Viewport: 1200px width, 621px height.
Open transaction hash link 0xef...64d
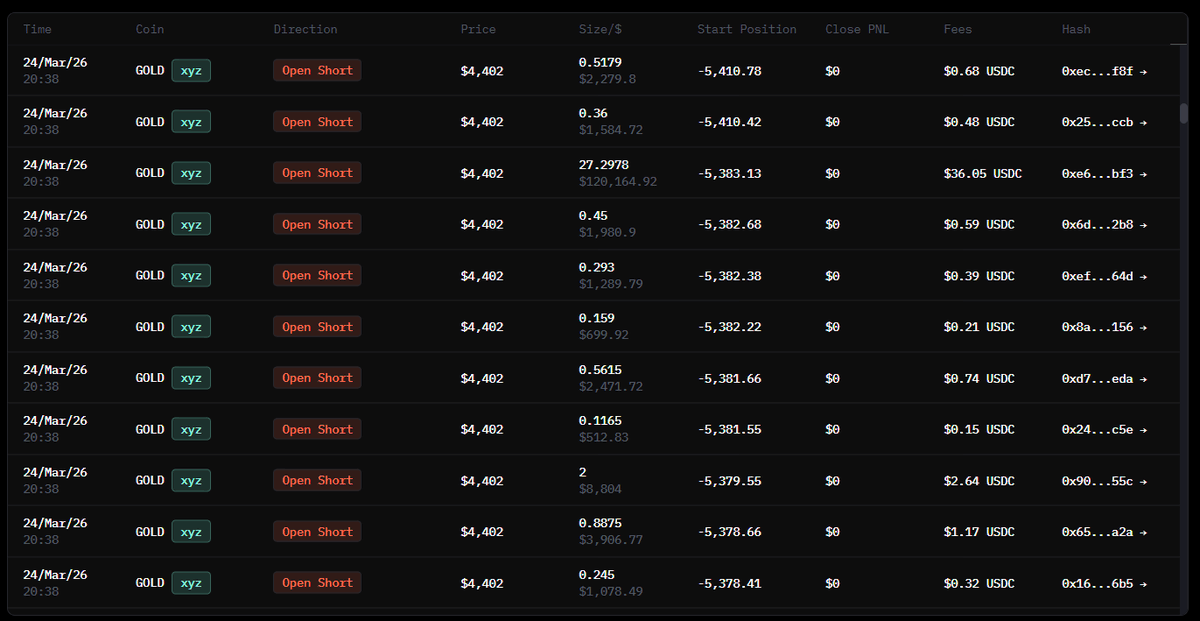pyautogui.click(x=1097, y=277)
